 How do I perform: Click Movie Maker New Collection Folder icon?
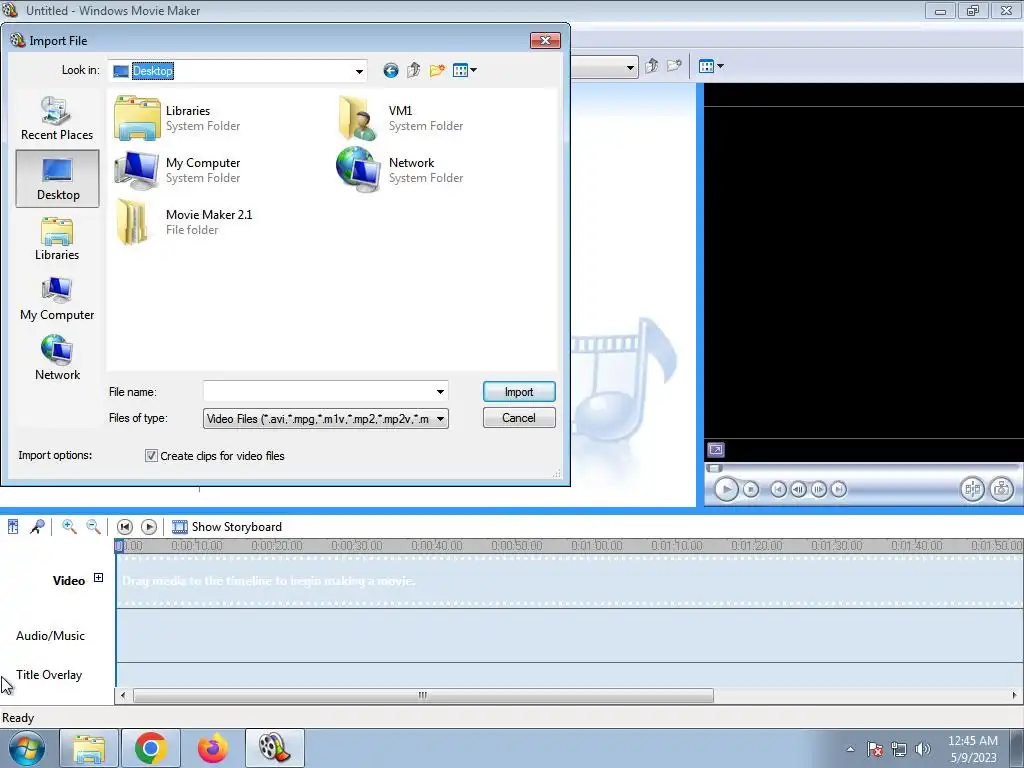click(674, 66)
